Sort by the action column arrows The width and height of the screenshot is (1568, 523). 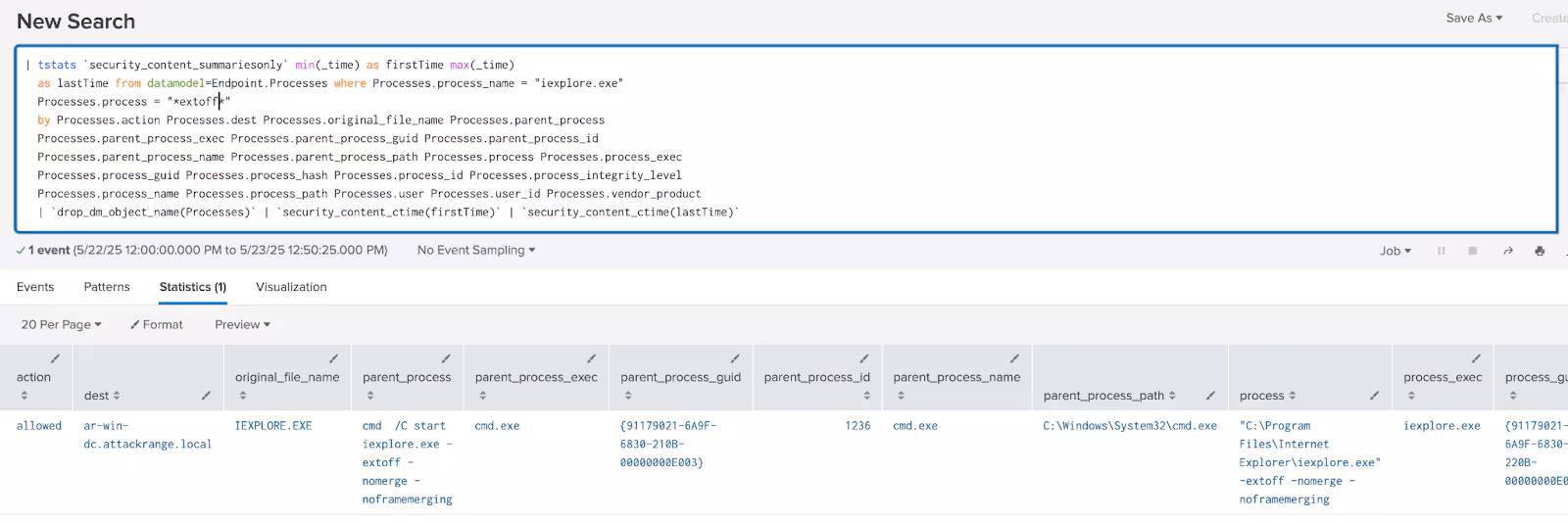coord(24,396)
